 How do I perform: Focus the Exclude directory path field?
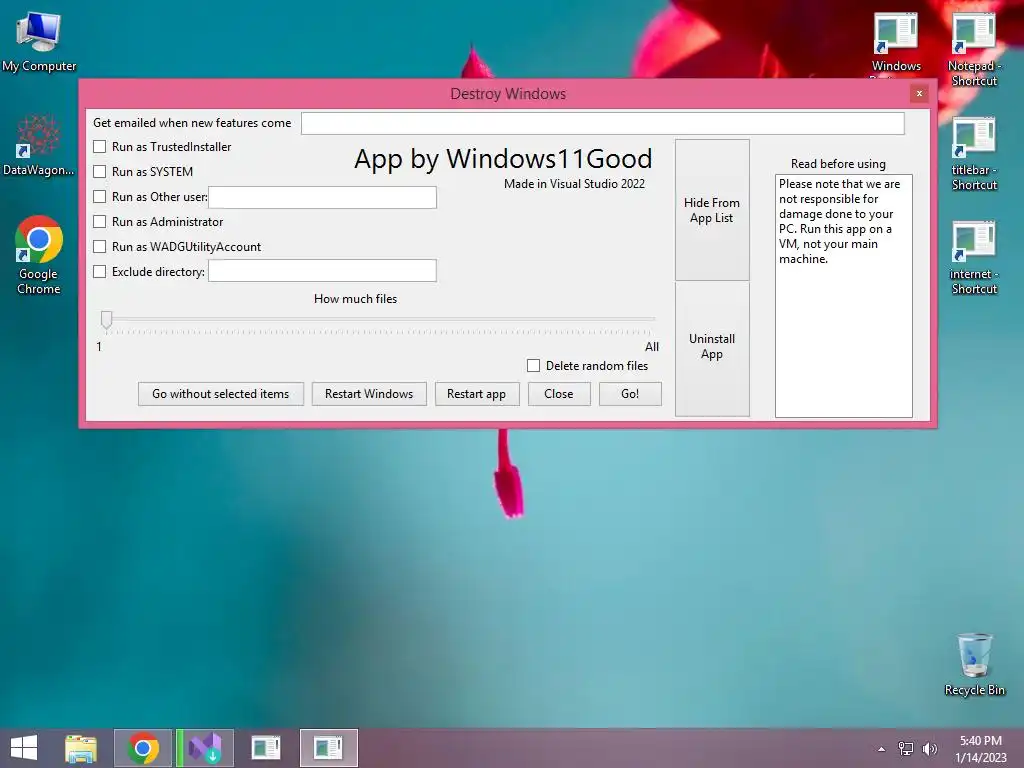[x=323, y=270]
